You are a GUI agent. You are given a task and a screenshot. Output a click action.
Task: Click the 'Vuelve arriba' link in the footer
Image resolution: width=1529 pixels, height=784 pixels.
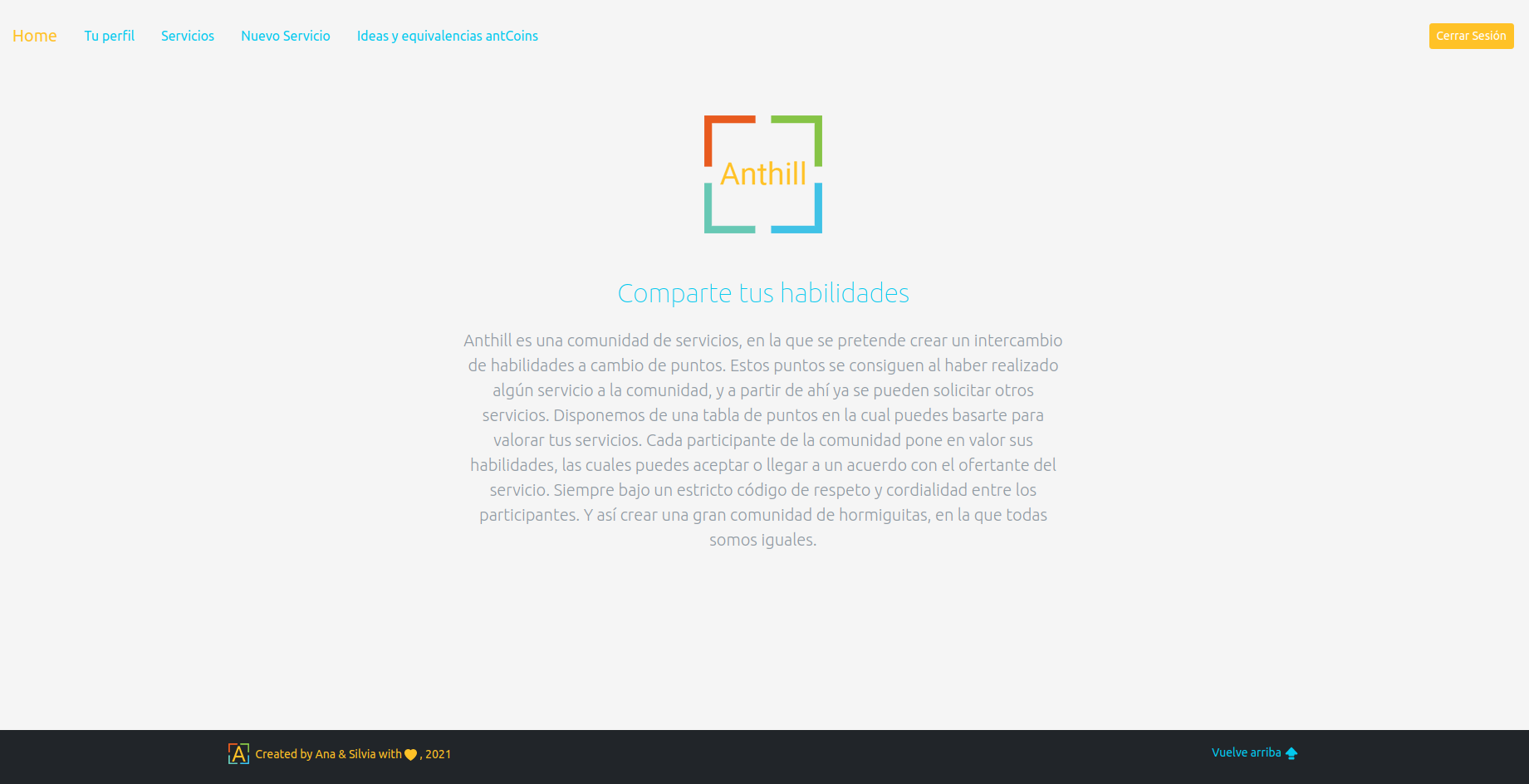point(1247,752)
